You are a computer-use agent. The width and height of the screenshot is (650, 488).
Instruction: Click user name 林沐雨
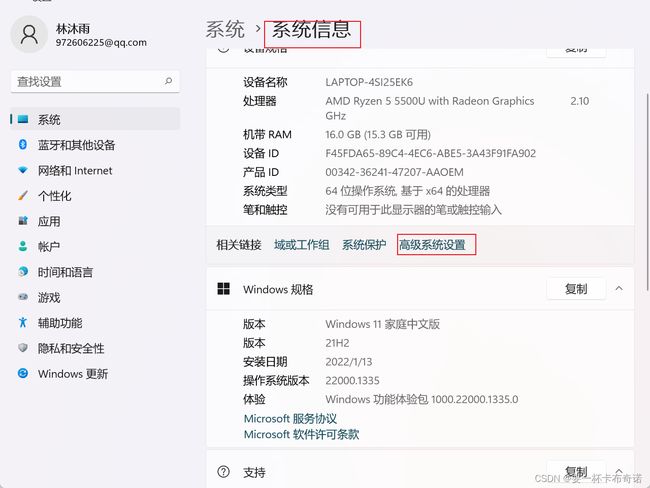[73, 29]
